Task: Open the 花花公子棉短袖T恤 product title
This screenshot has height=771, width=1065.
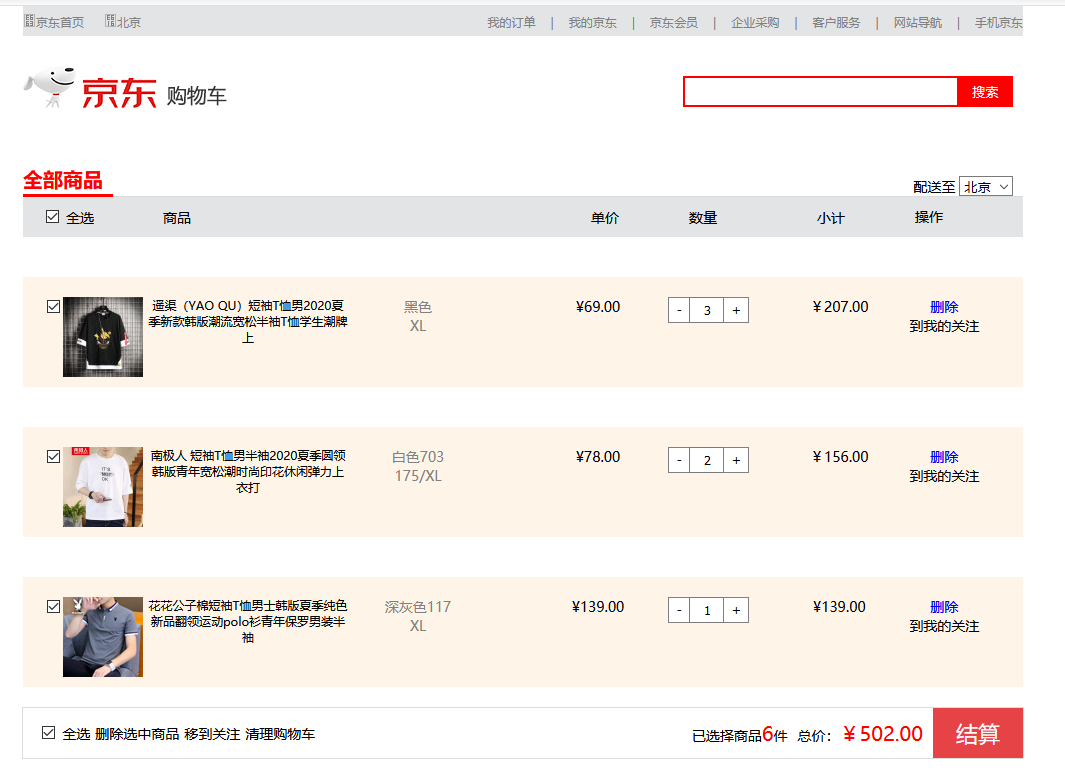Action: coord(248,622)
